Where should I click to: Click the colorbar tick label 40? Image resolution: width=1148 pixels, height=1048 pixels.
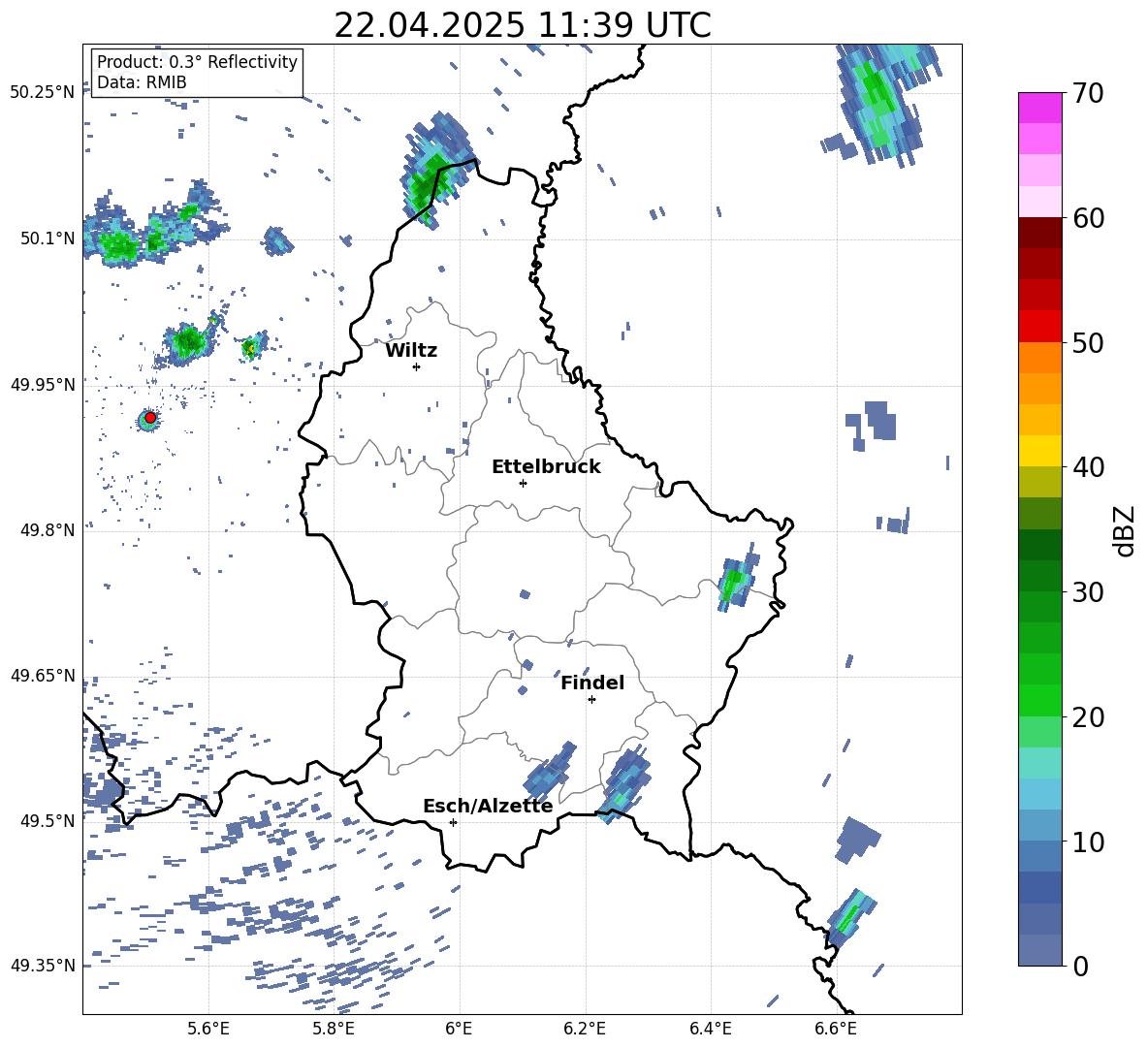coord(1088,467)
